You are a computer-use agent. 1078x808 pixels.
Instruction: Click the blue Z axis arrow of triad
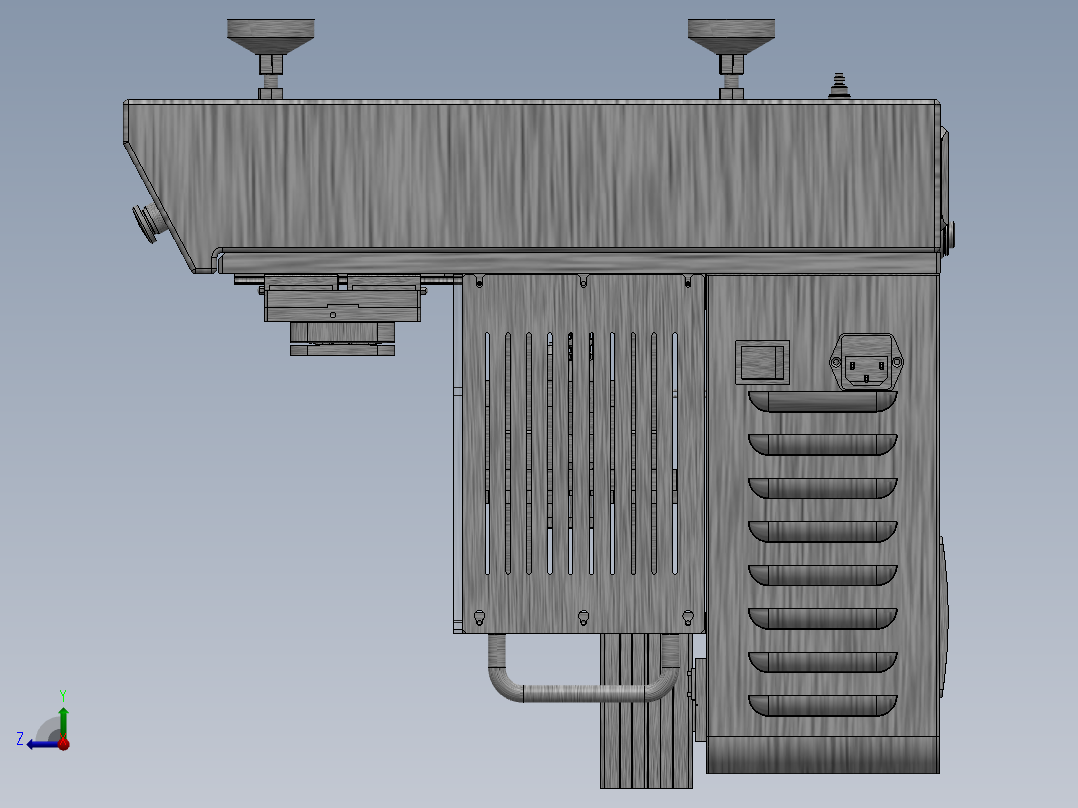point(43,744)
